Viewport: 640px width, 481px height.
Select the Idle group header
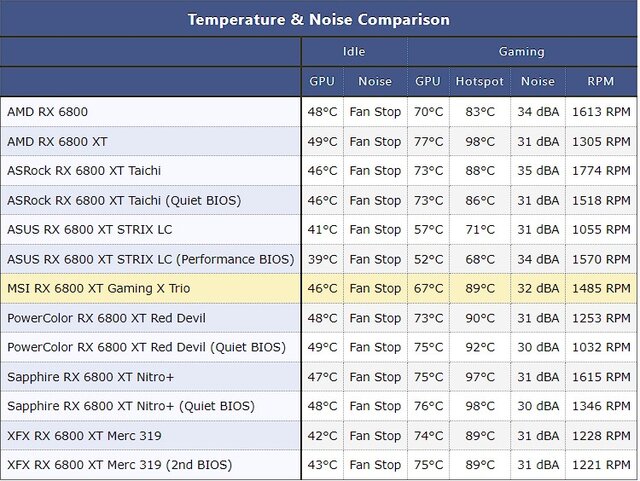click(x=353, y=51)
